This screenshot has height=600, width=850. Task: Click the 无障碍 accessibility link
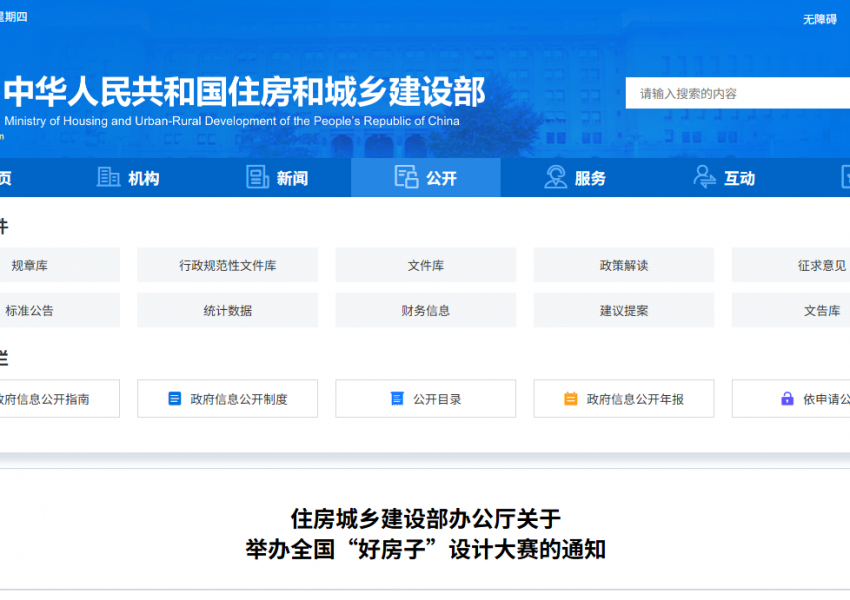820,20
